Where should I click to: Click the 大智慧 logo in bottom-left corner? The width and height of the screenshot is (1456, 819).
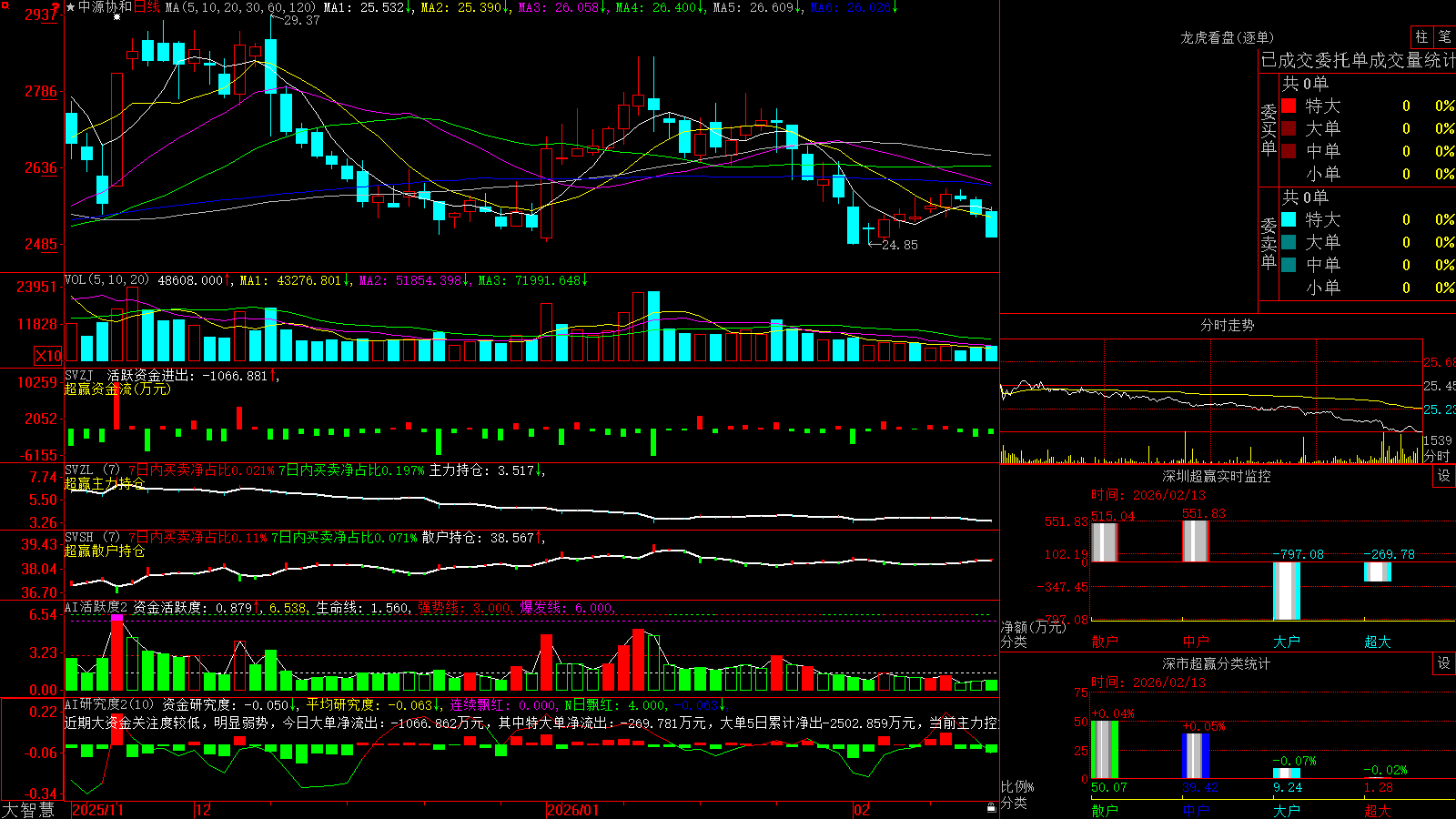tap(28, 810)
